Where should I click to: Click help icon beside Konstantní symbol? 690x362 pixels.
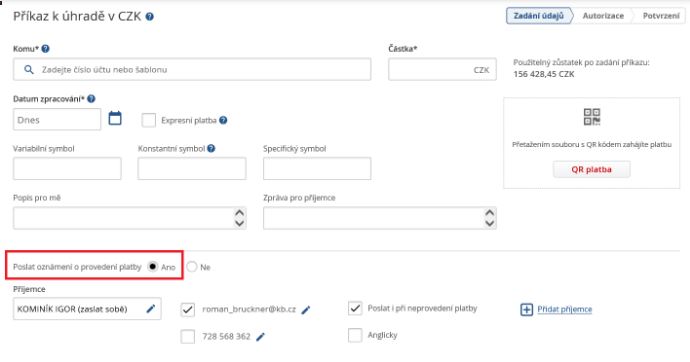coord(211,149)
